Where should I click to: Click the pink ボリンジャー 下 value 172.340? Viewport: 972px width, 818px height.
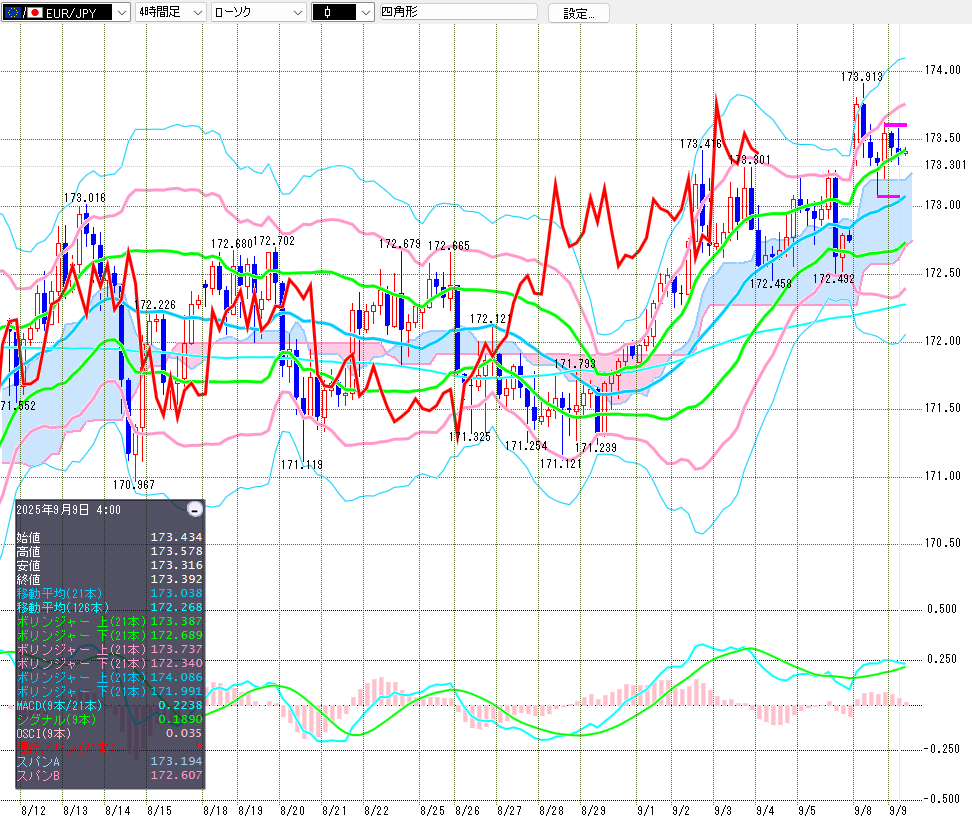click(177, 663)
